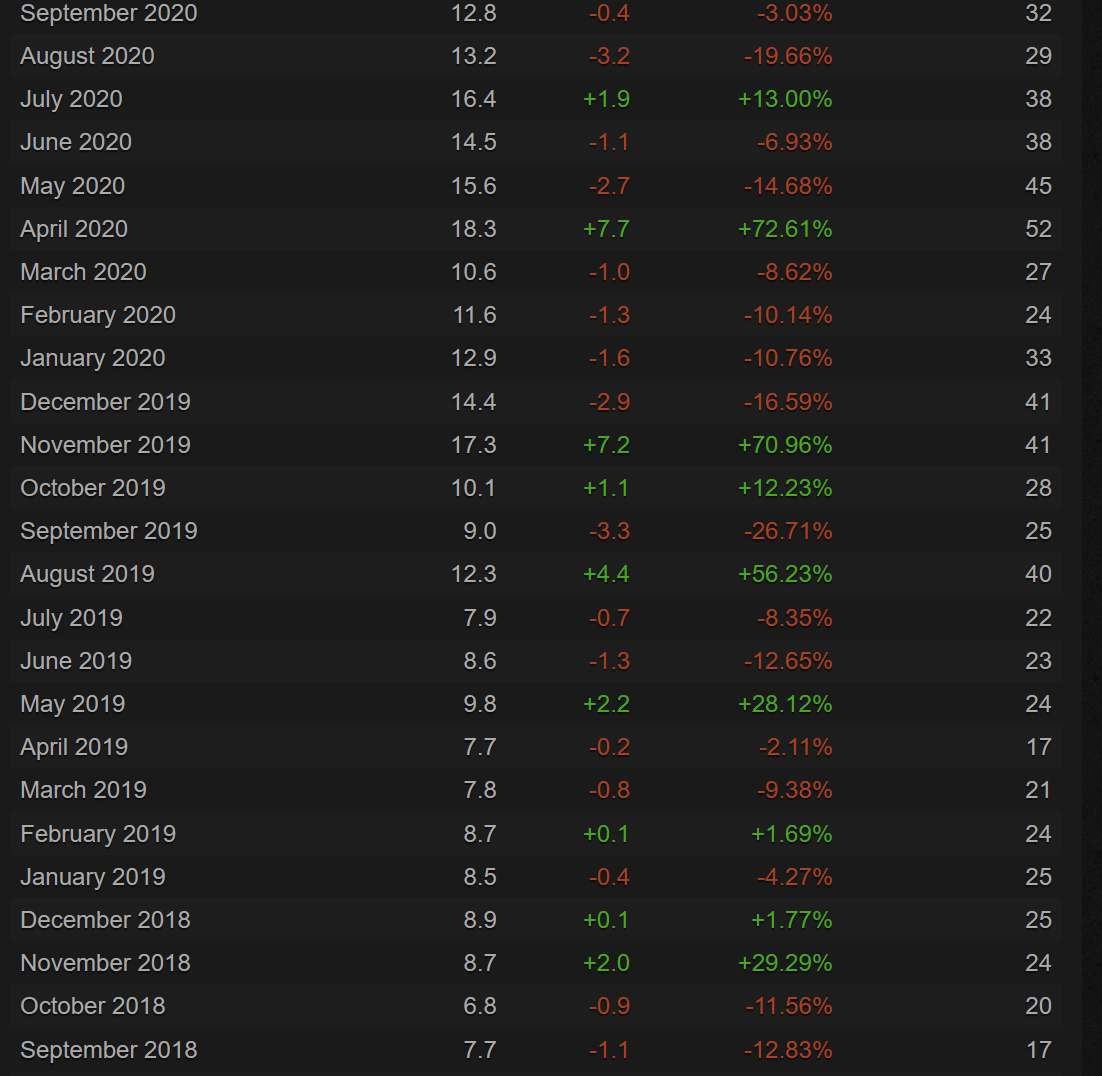
Task: Select the March 2019 month cell
Action: pos(83,790)
